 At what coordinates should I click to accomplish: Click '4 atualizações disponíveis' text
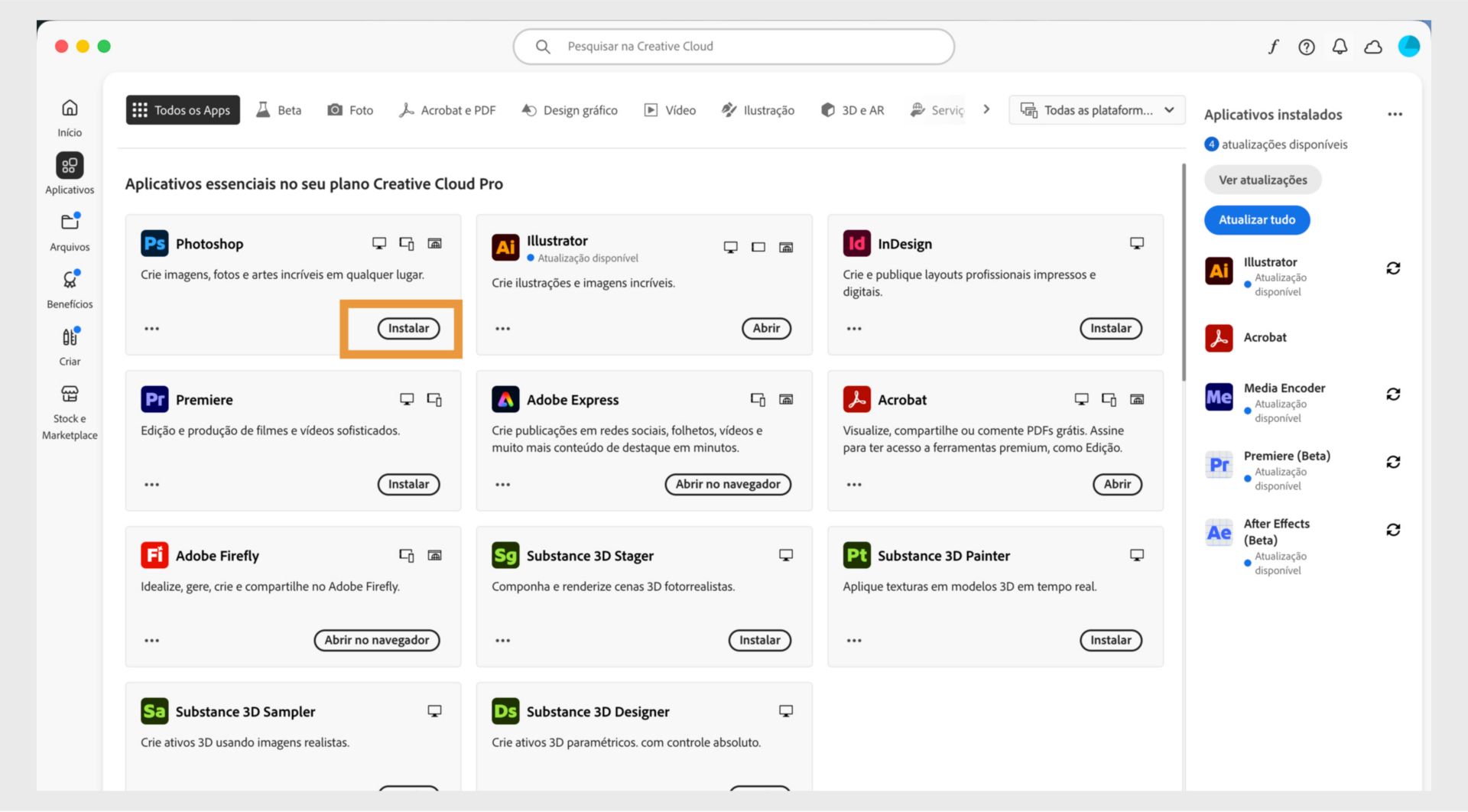(x=1276, y=145)
